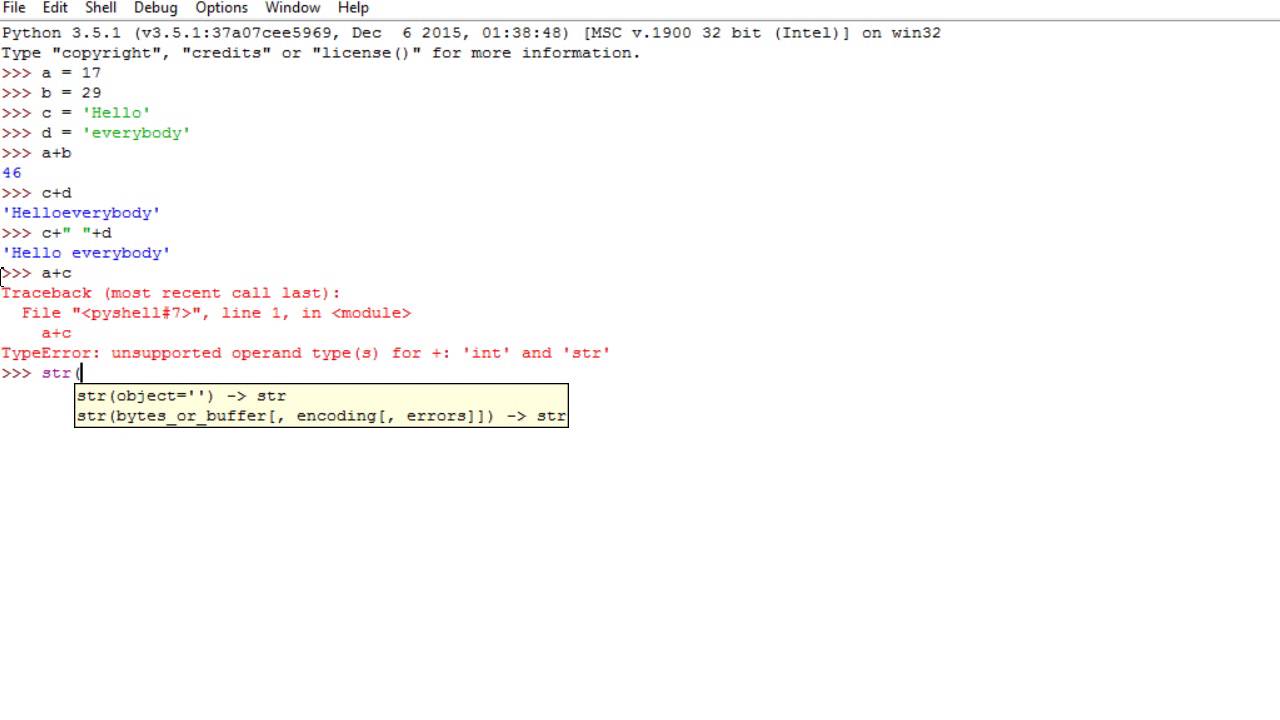Click the Traceback (most recent call last) line

tap(171, 293)
